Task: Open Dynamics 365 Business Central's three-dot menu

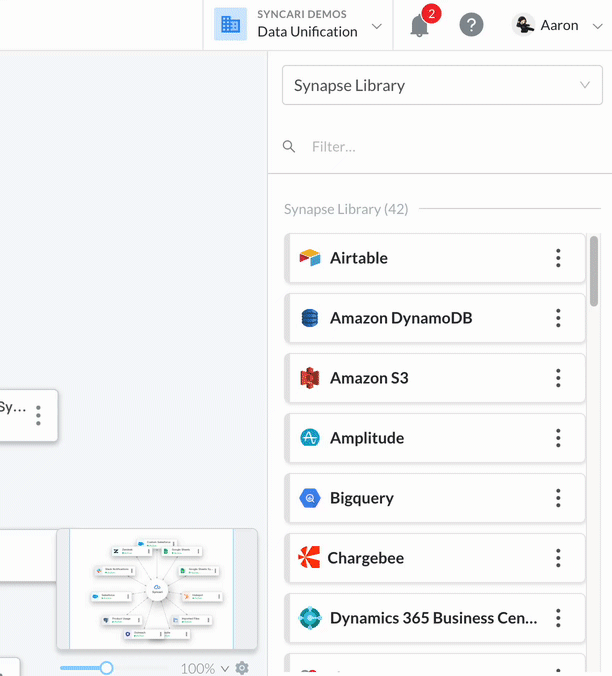Action: coord(558,617)
